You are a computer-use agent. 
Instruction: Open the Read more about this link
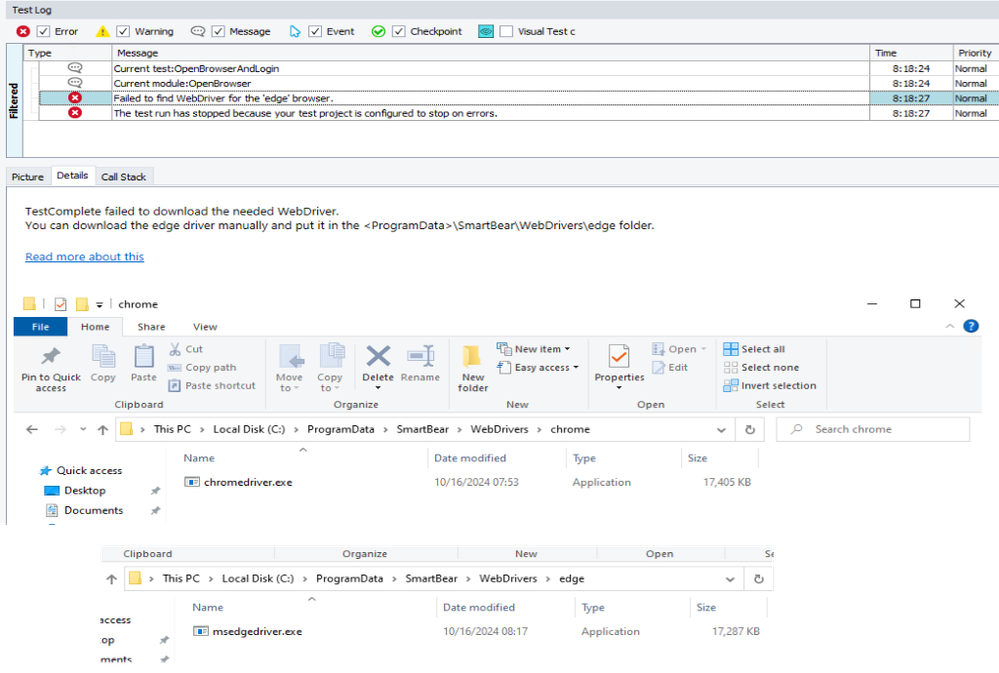[x=85, y=257]
